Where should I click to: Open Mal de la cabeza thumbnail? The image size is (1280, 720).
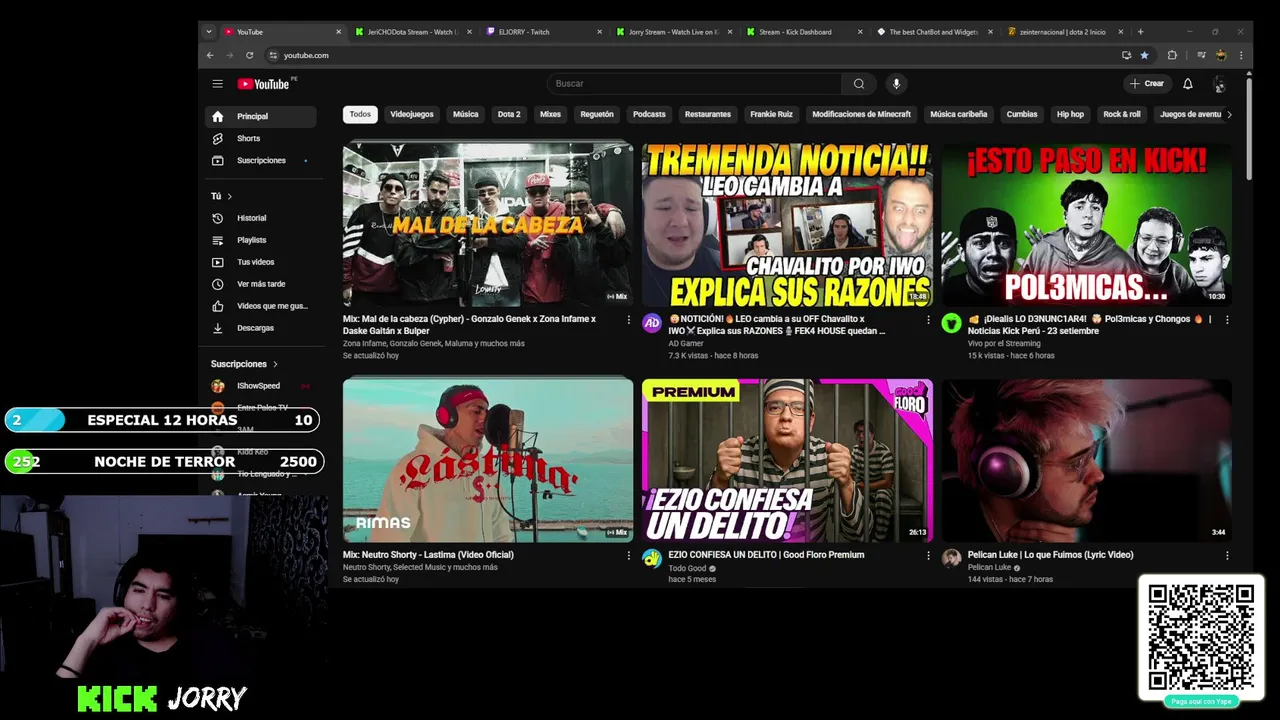488,225
